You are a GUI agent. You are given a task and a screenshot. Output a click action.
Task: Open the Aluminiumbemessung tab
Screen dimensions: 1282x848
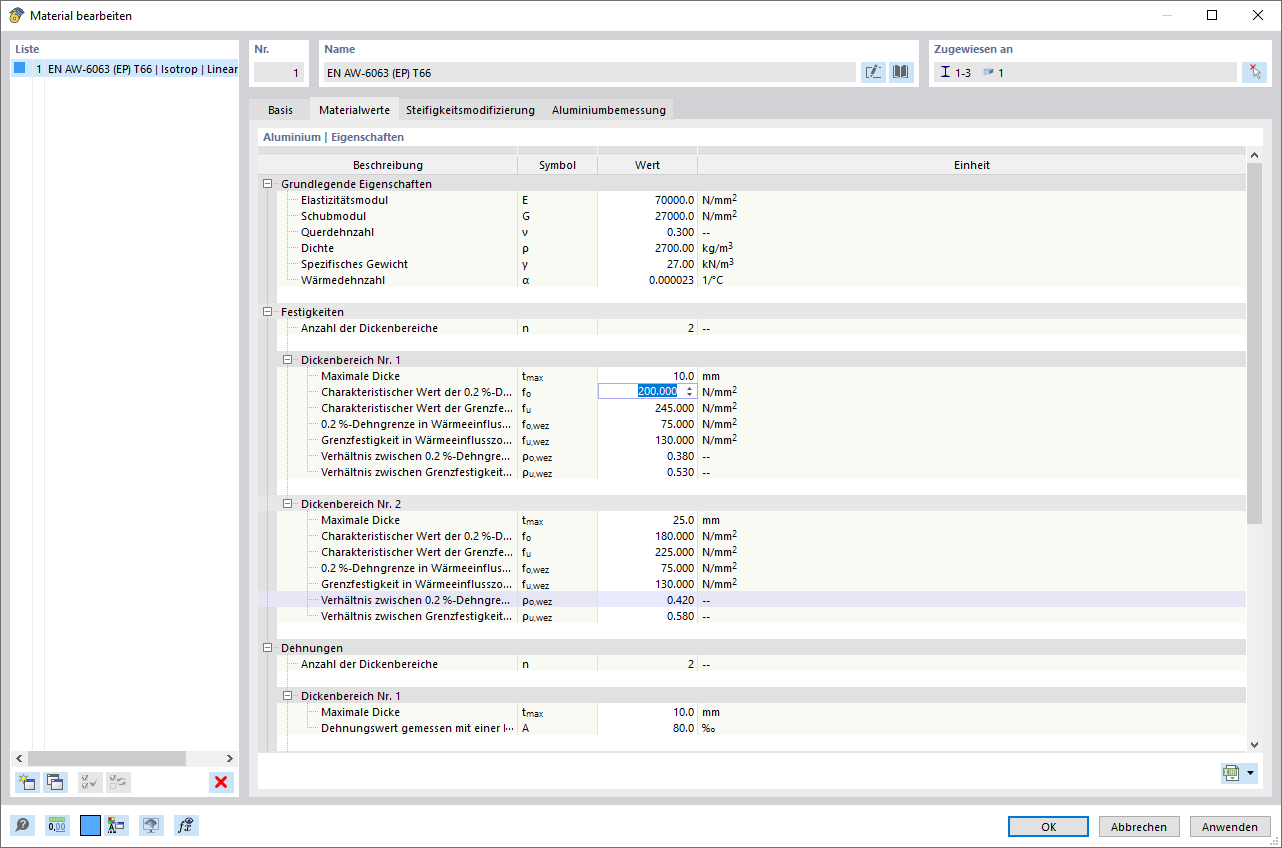point(608,110)
